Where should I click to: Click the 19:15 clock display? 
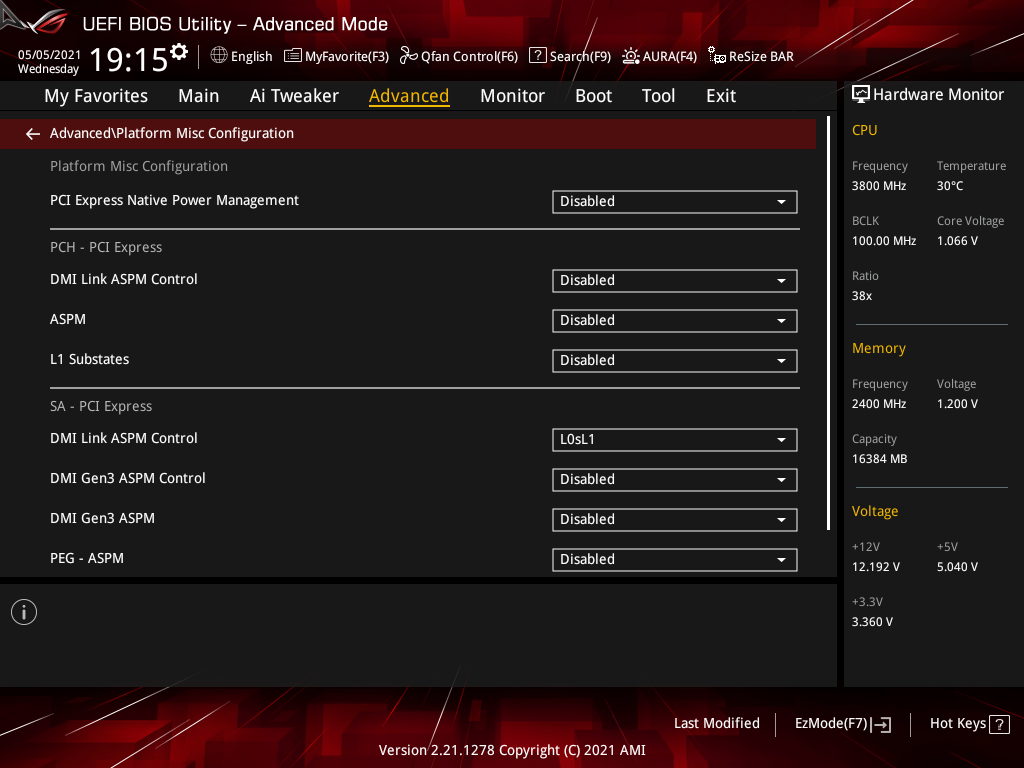[x=129, y=59]
